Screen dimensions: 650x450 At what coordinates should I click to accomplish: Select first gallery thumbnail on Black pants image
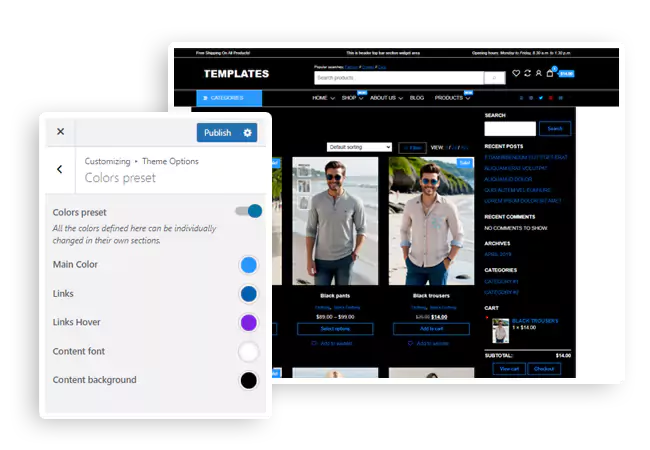(x=304, y=172)
